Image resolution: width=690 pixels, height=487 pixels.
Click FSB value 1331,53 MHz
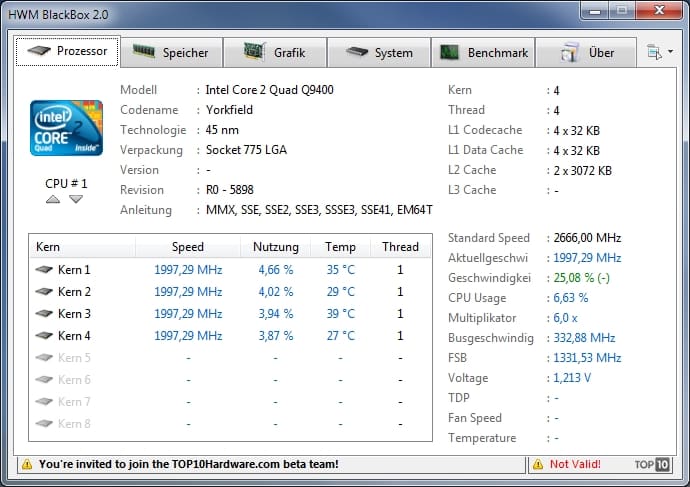click(587, 358)
